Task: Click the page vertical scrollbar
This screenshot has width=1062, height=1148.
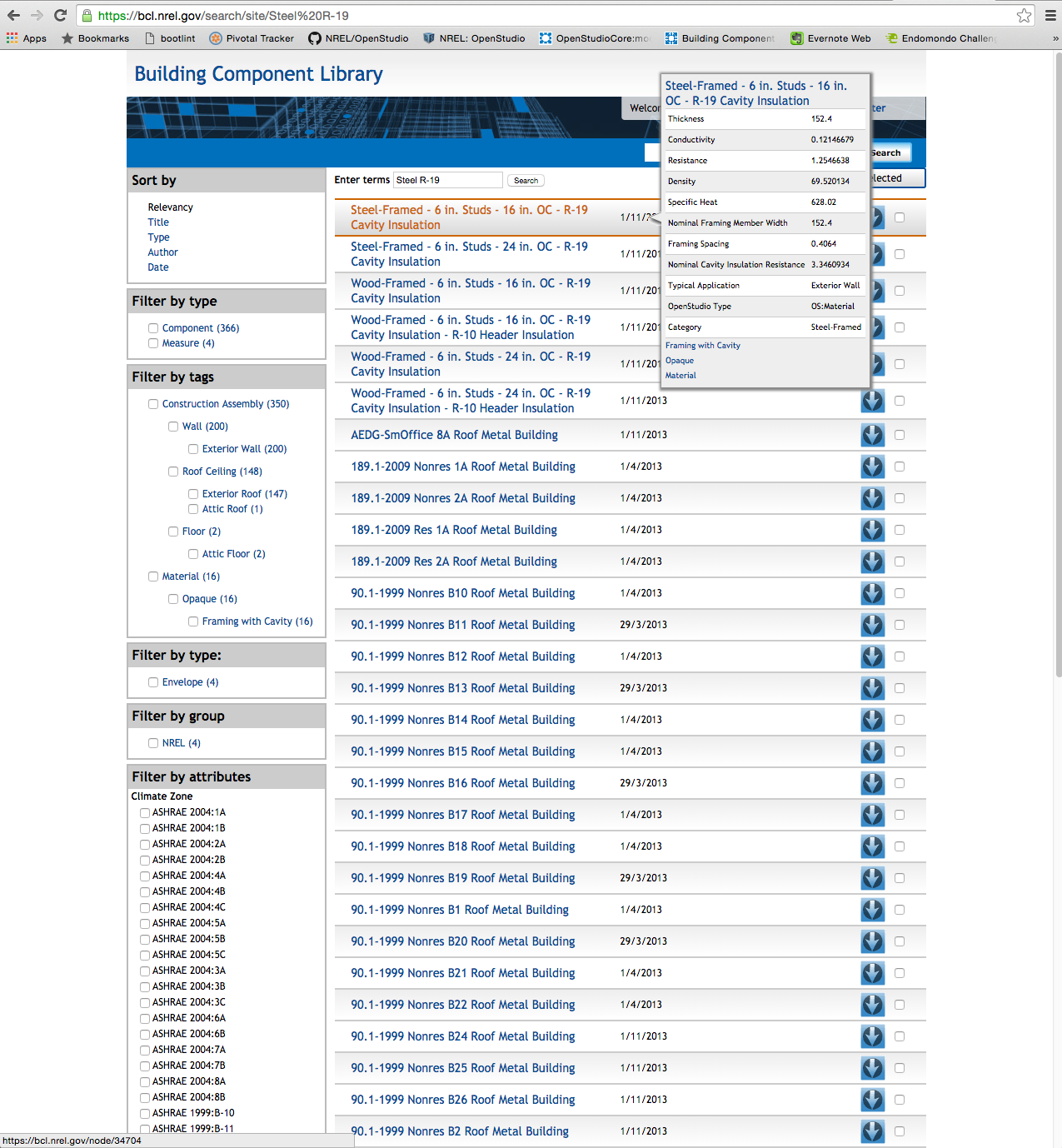Action: [x=1058, y=367]
